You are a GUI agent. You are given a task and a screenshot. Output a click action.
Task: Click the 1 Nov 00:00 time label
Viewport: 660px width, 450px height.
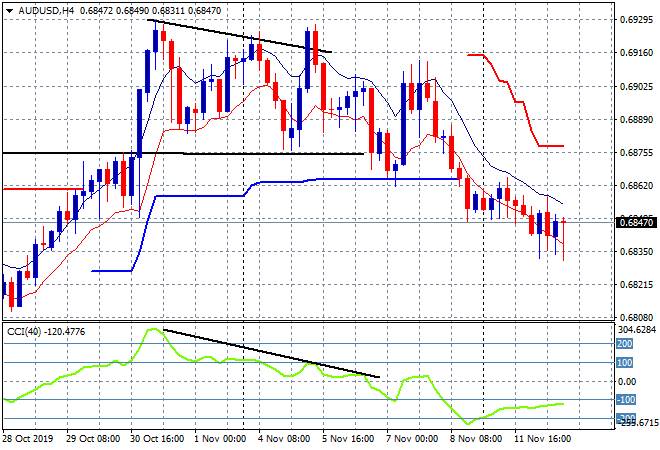point(220,439)
